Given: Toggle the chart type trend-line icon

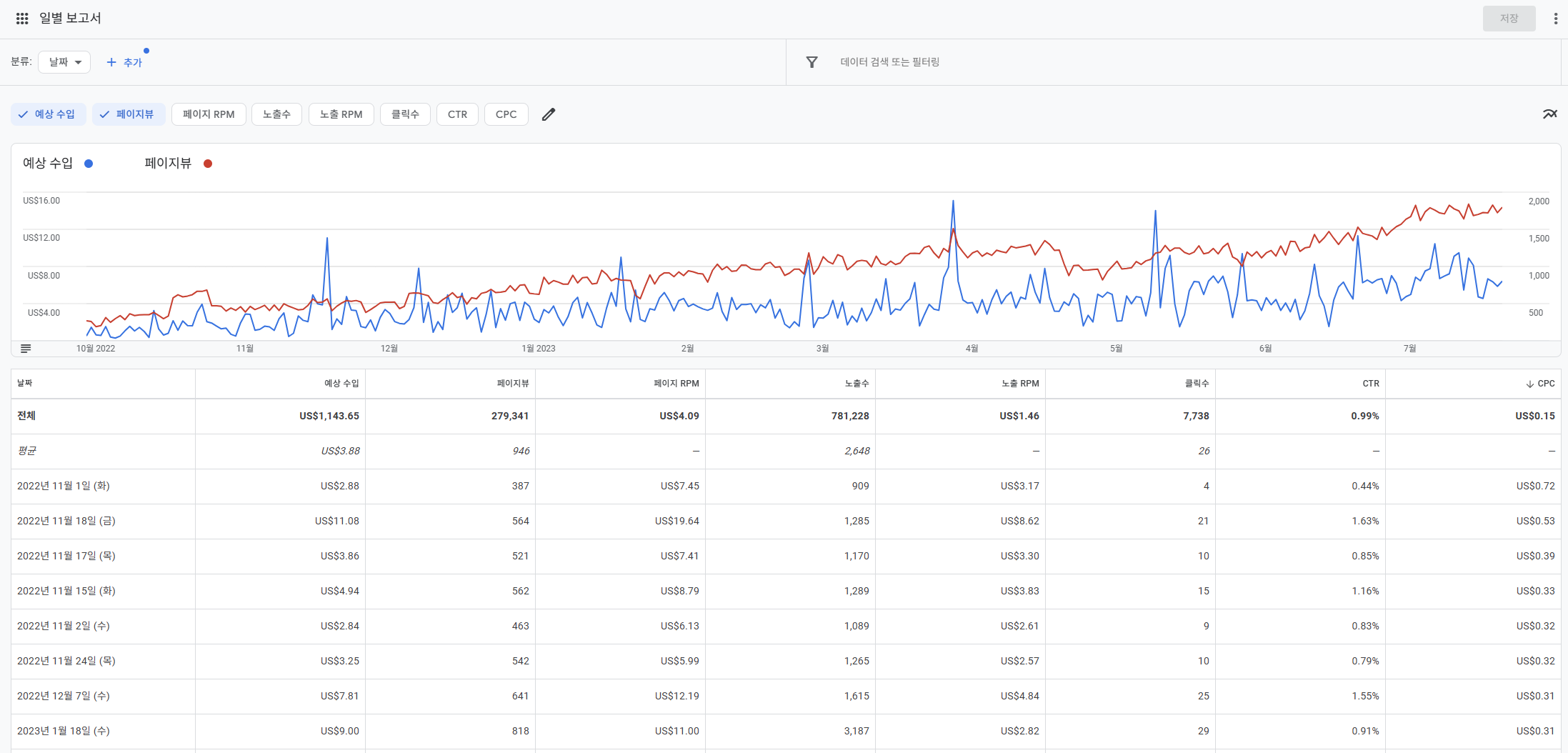Looking at the screenshot, I should (x=1549, y=114).
